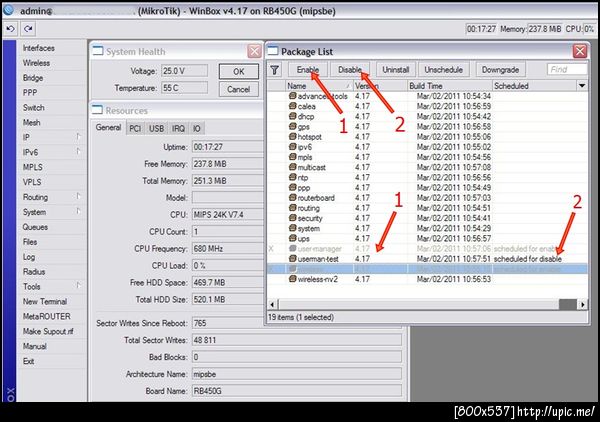Select the system package icon
This screenshot has width=600, height=422.
click(x=292, y=228)
